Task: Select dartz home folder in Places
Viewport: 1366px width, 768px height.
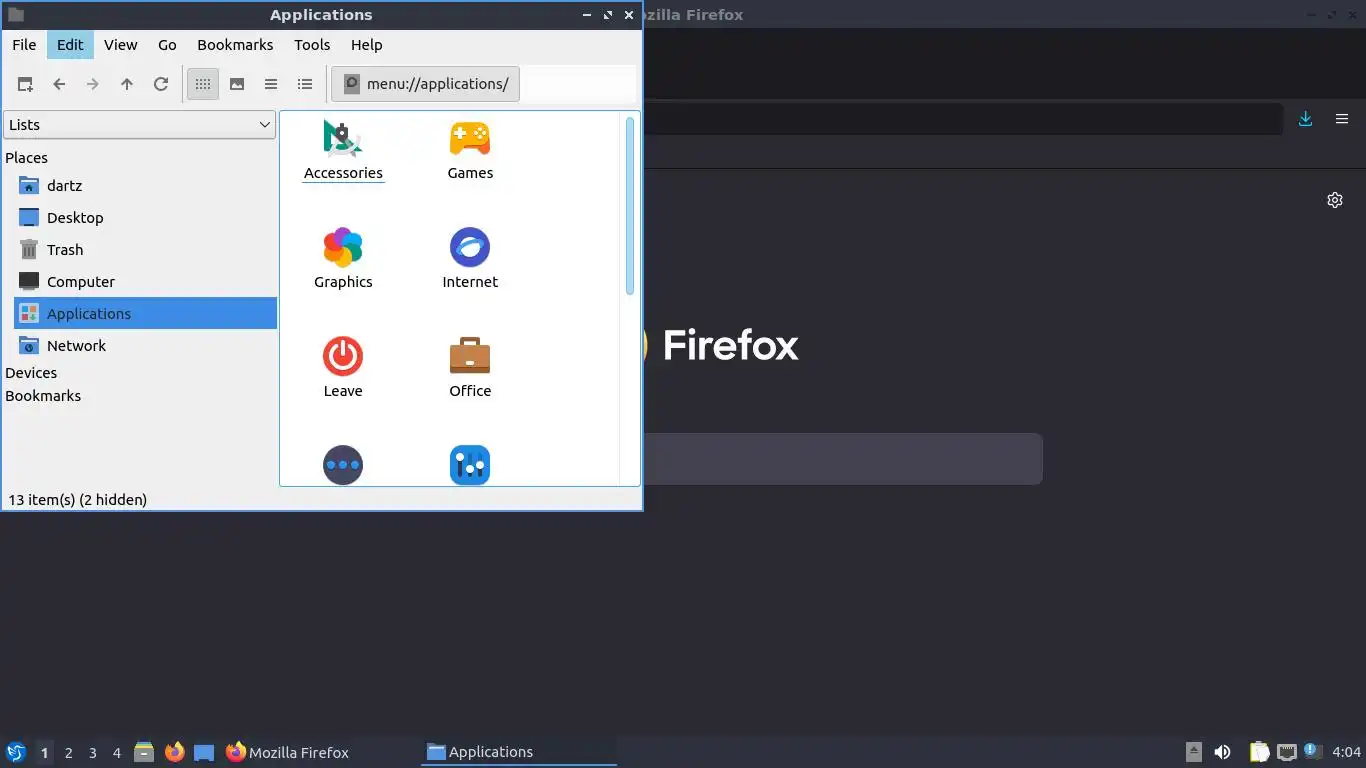Action: (x=145, y=186)
